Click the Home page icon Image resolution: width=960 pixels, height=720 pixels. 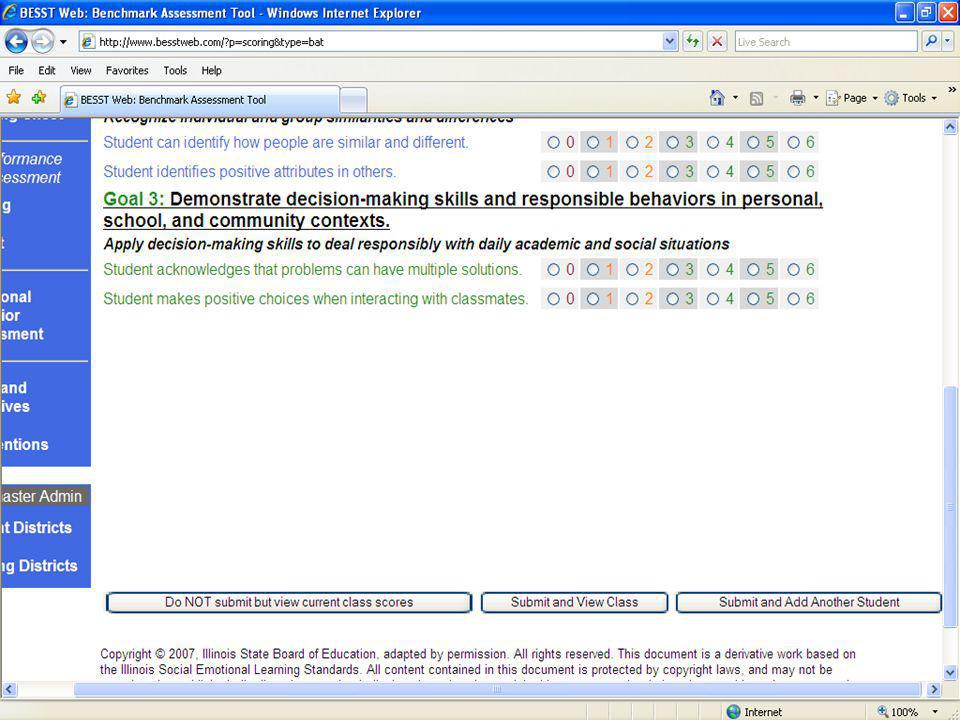tap(716, 98)
